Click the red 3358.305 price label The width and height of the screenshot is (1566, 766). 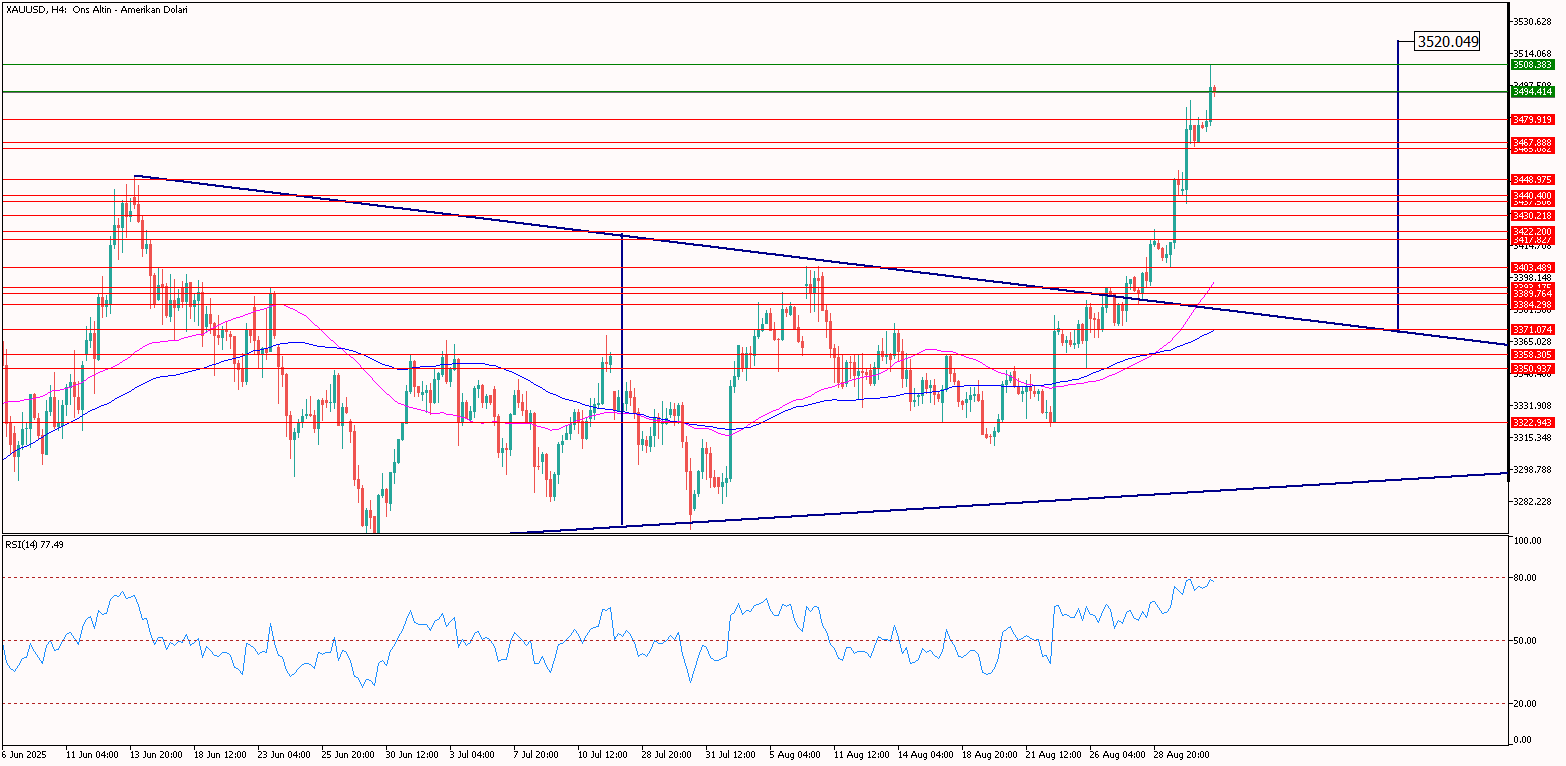(1532, 354)
